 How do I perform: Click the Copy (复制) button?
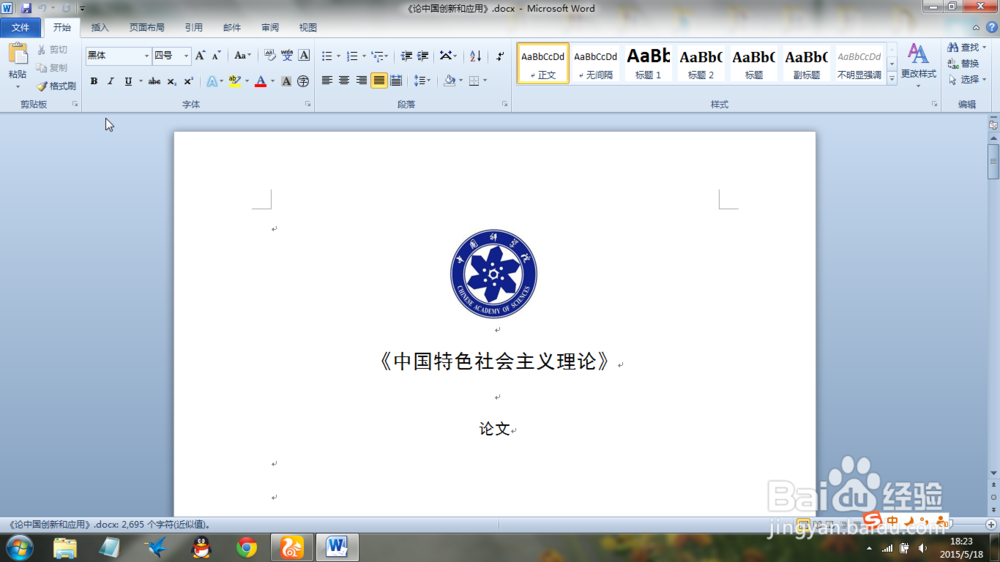tap(52, 68)
